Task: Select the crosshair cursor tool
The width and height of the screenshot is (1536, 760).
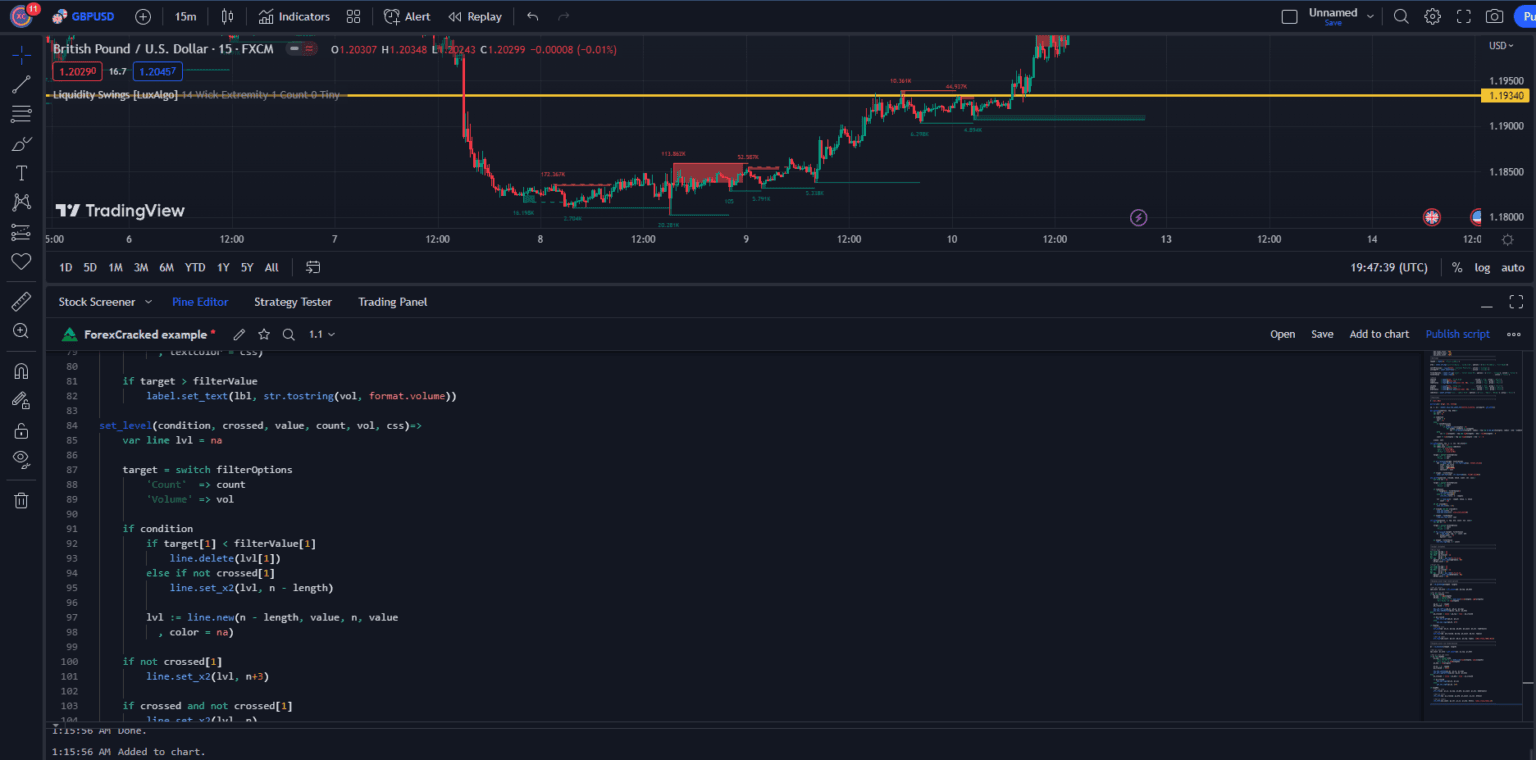Action: click(20, 53)
